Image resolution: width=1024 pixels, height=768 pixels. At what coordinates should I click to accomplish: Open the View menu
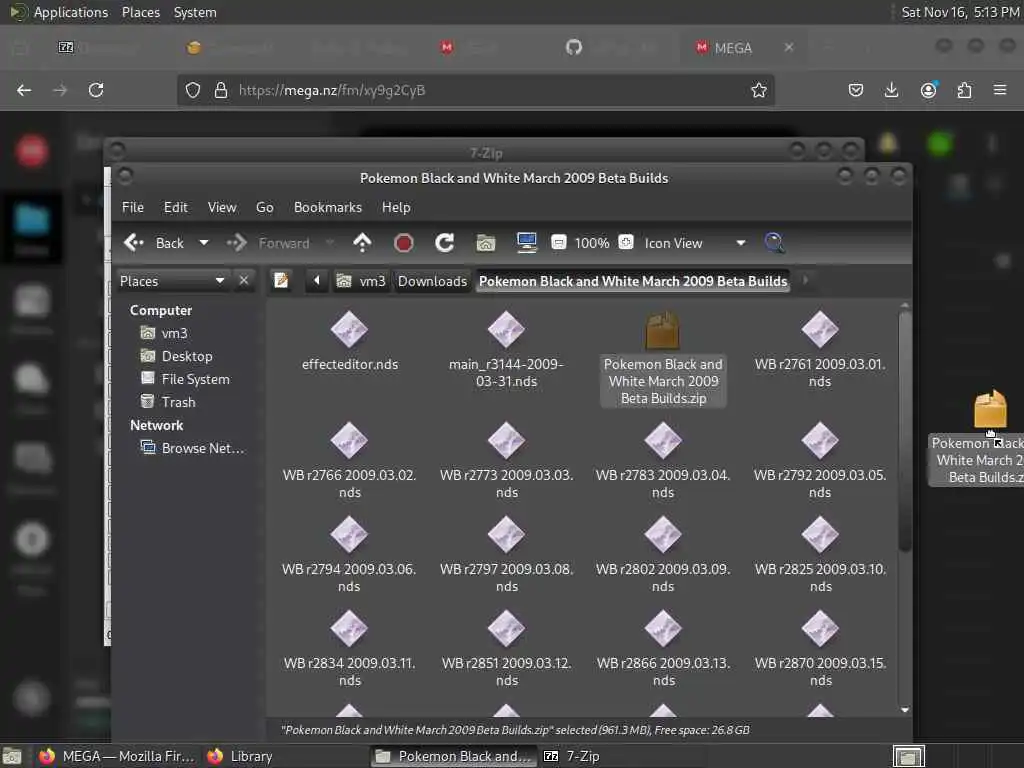coord(222,207)
